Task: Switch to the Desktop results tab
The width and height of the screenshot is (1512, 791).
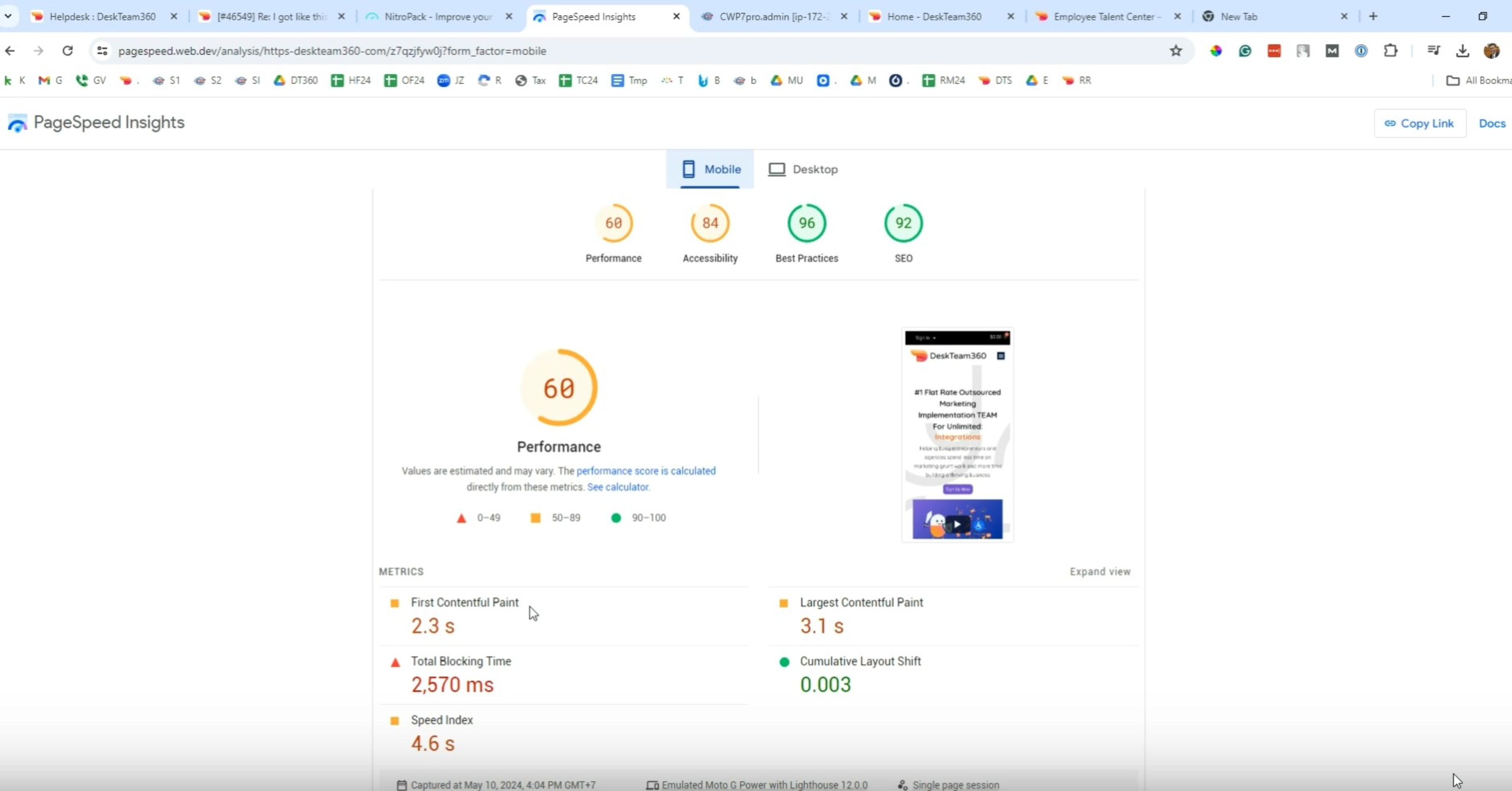Action: (803, 169)
